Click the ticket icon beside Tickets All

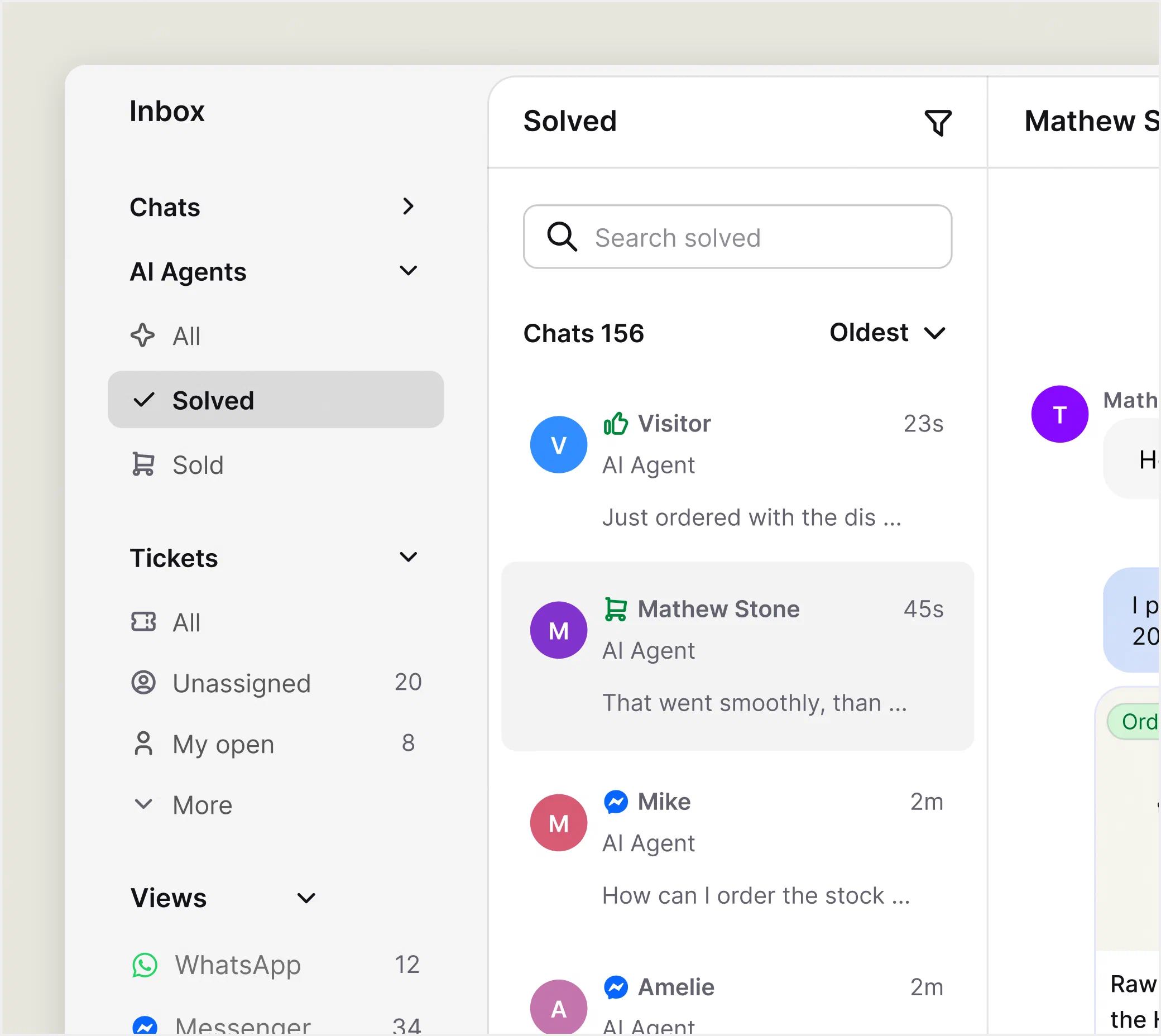point(143,622)
